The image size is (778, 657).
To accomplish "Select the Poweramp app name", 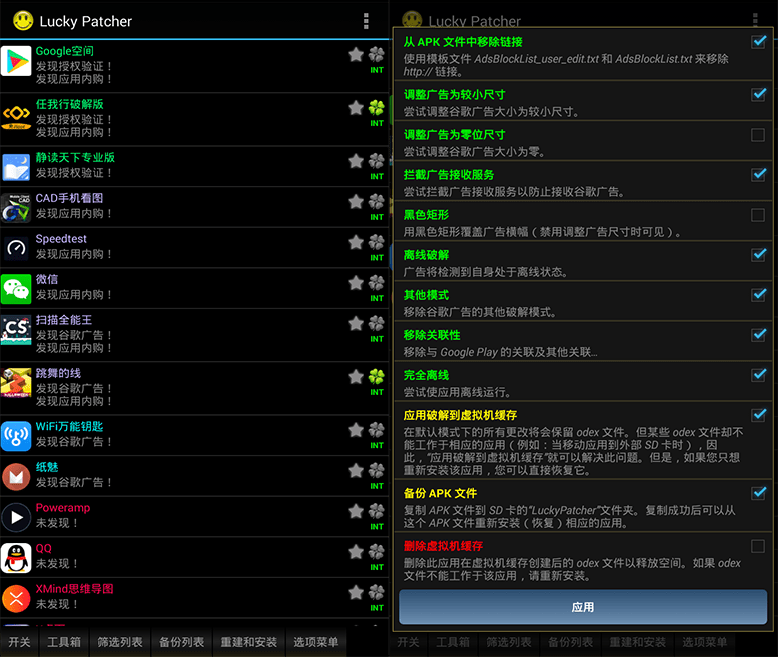I will click(x=63, y=508).
